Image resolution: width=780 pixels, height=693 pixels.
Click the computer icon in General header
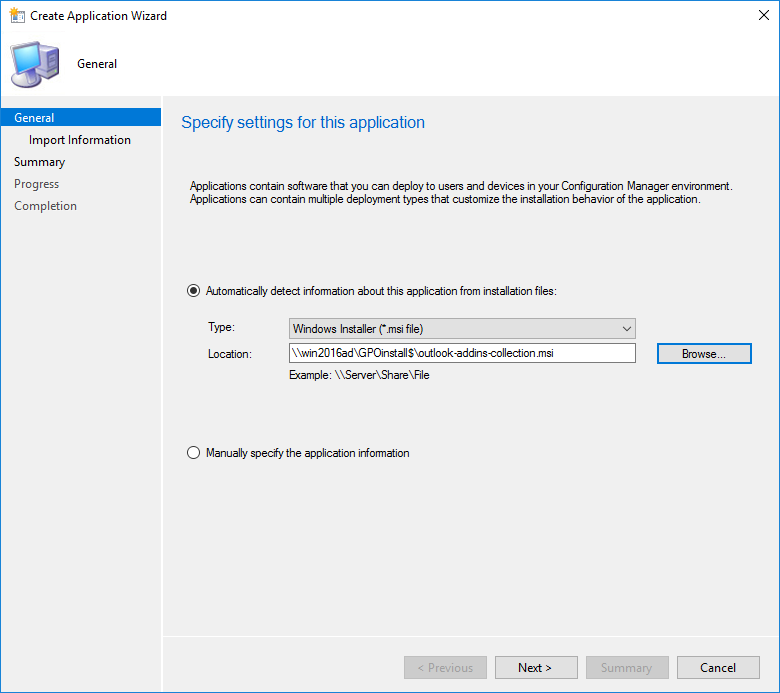(x=35, y=65)
